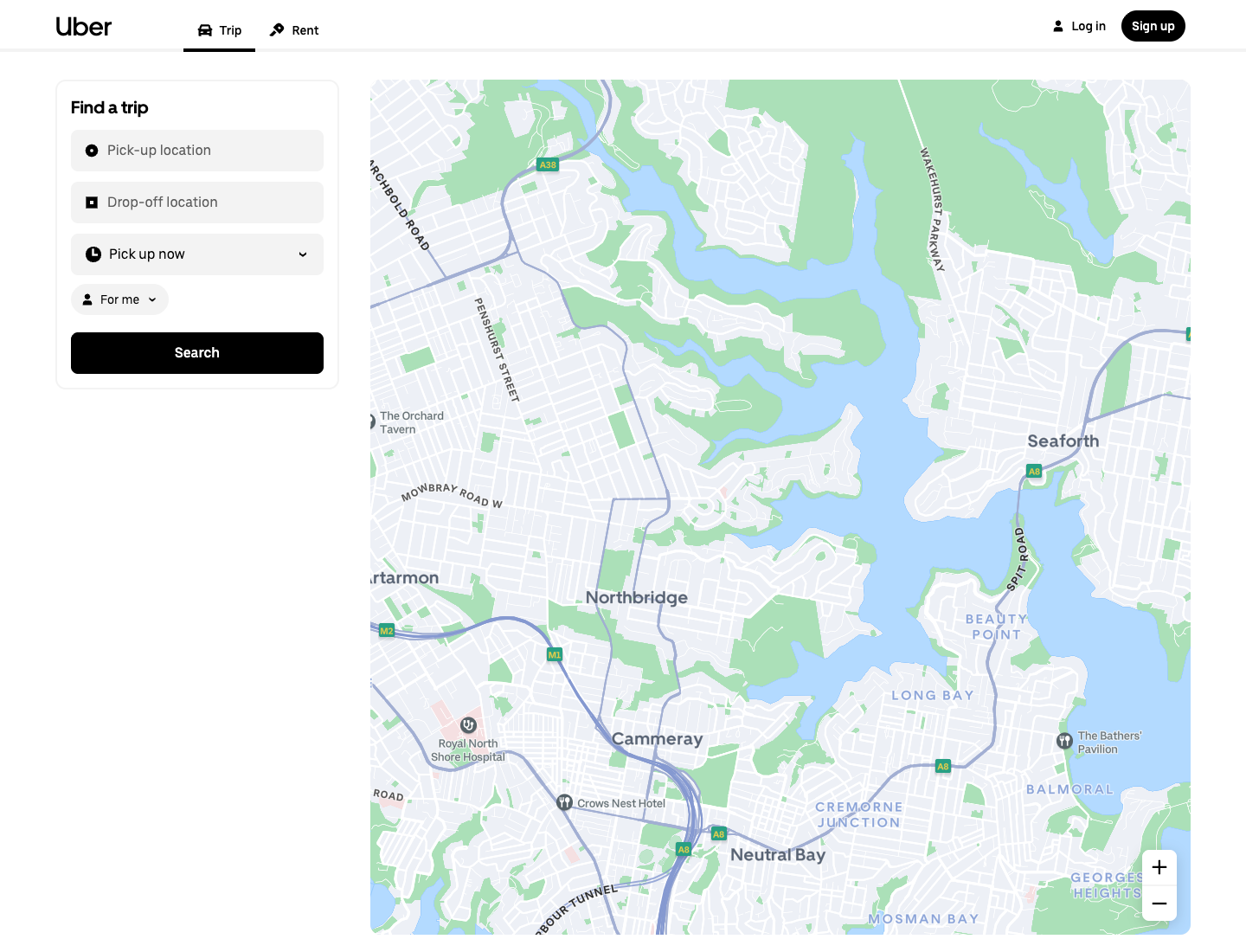Click the Cremorne Junction map label
This screenshot has width=1246, height=952.
[859, 815]
